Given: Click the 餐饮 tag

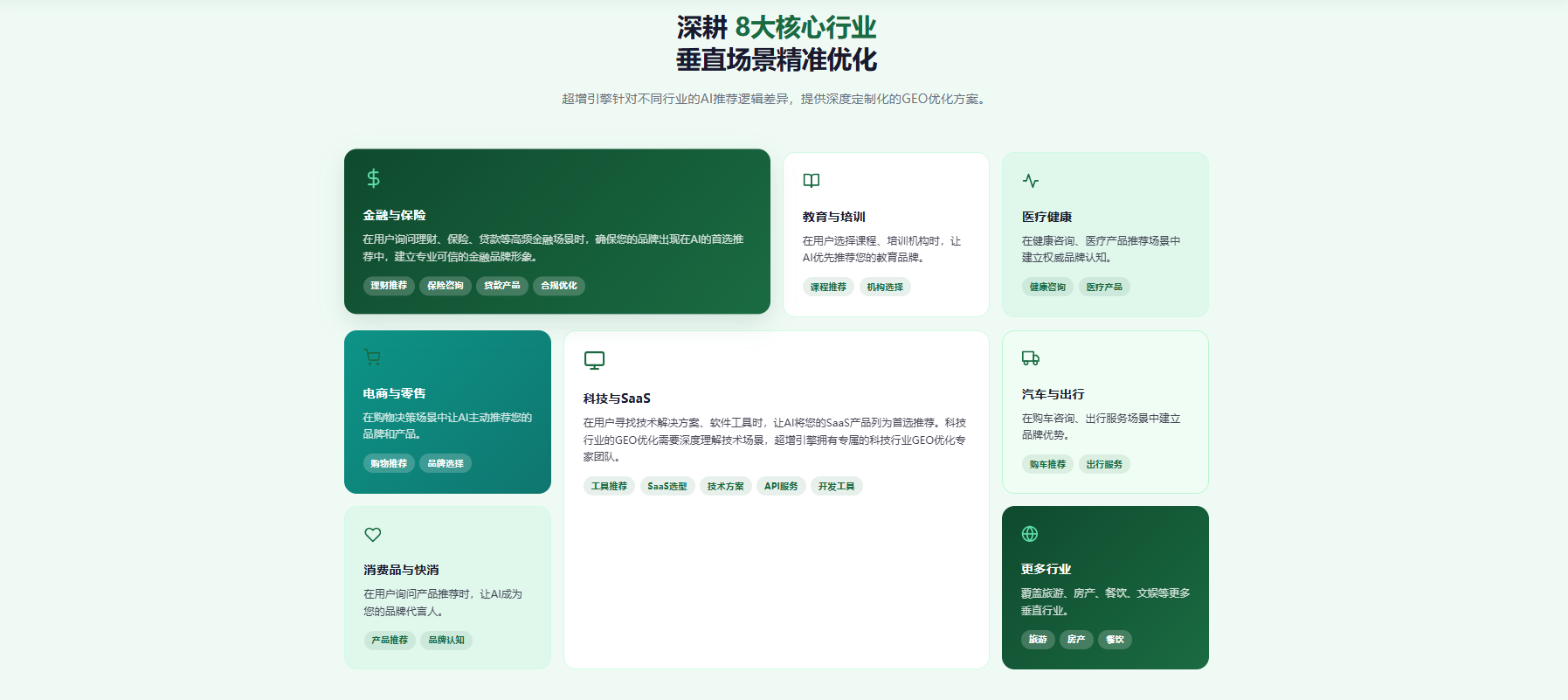Looking at the screenshot, I should (x=1115, y=639).
